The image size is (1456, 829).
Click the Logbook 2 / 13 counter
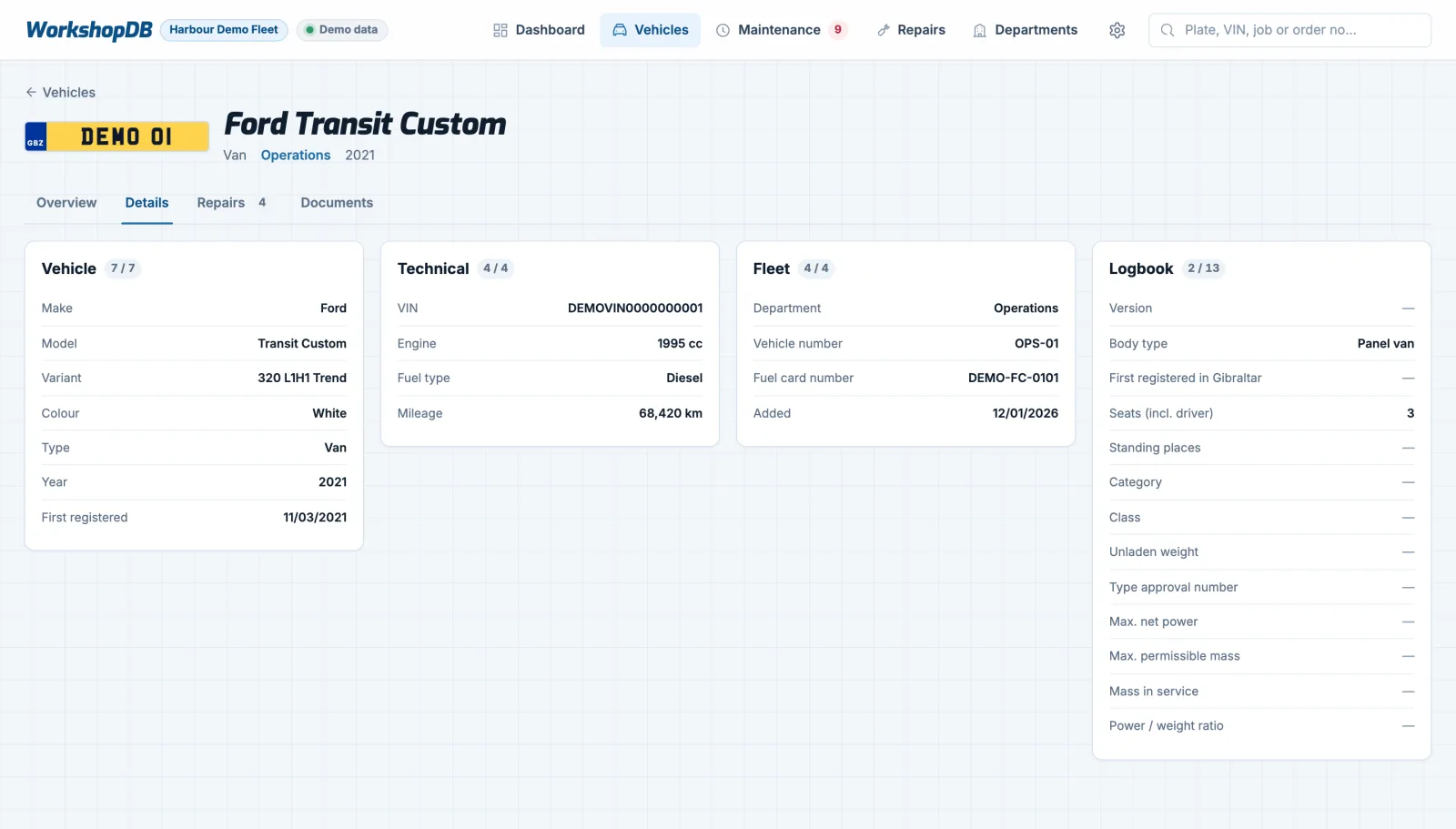pyautogui.click(x=1203, y=268)
